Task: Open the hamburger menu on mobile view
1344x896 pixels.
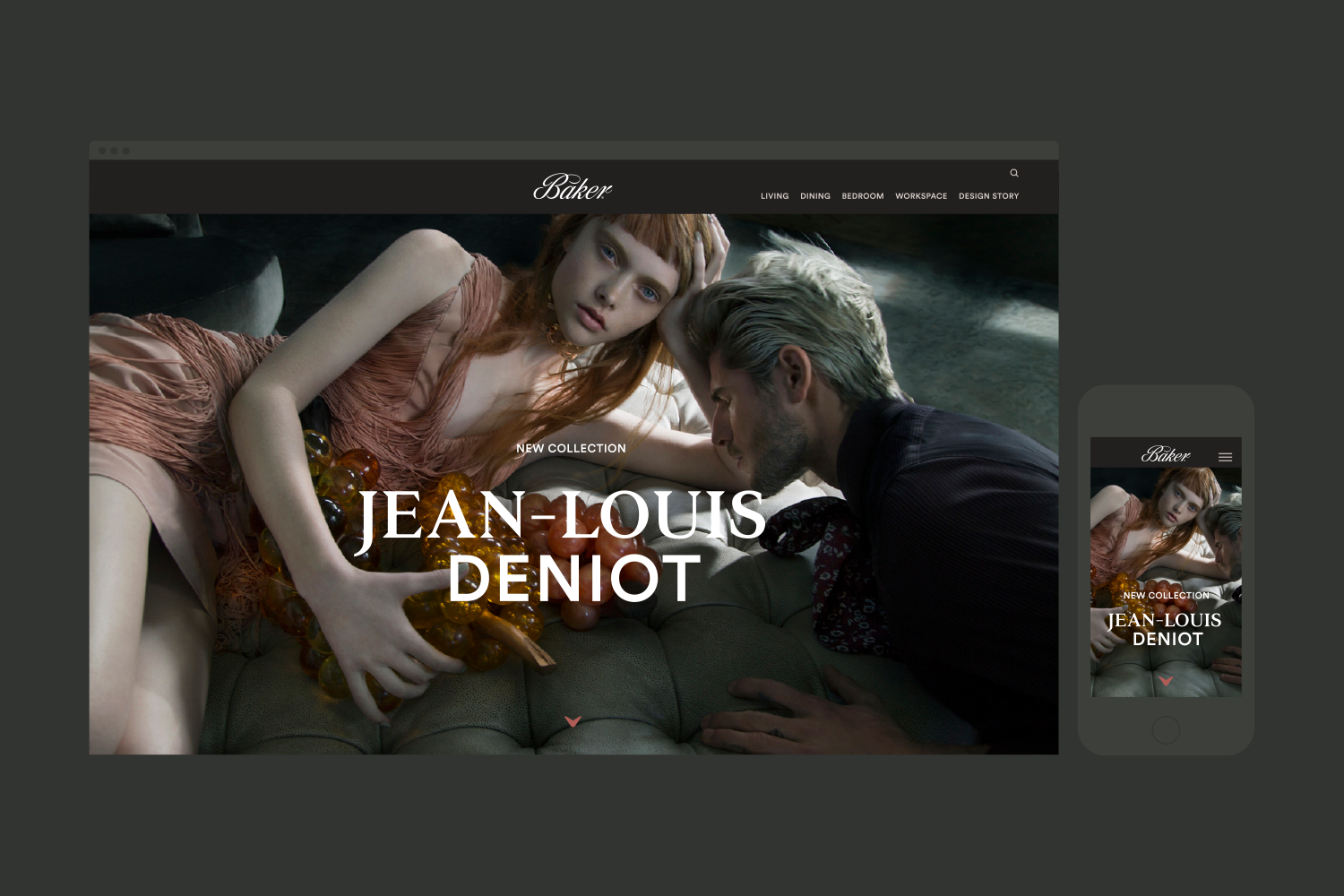Action: pyautogui.click(x=1225, y=457)
